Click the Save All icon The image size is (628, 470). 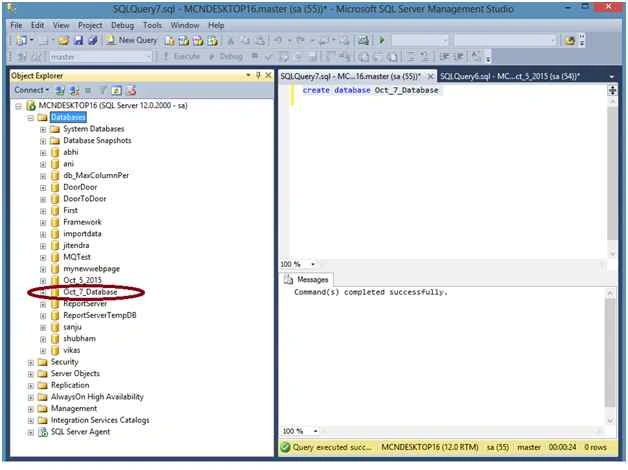[93, 40]
